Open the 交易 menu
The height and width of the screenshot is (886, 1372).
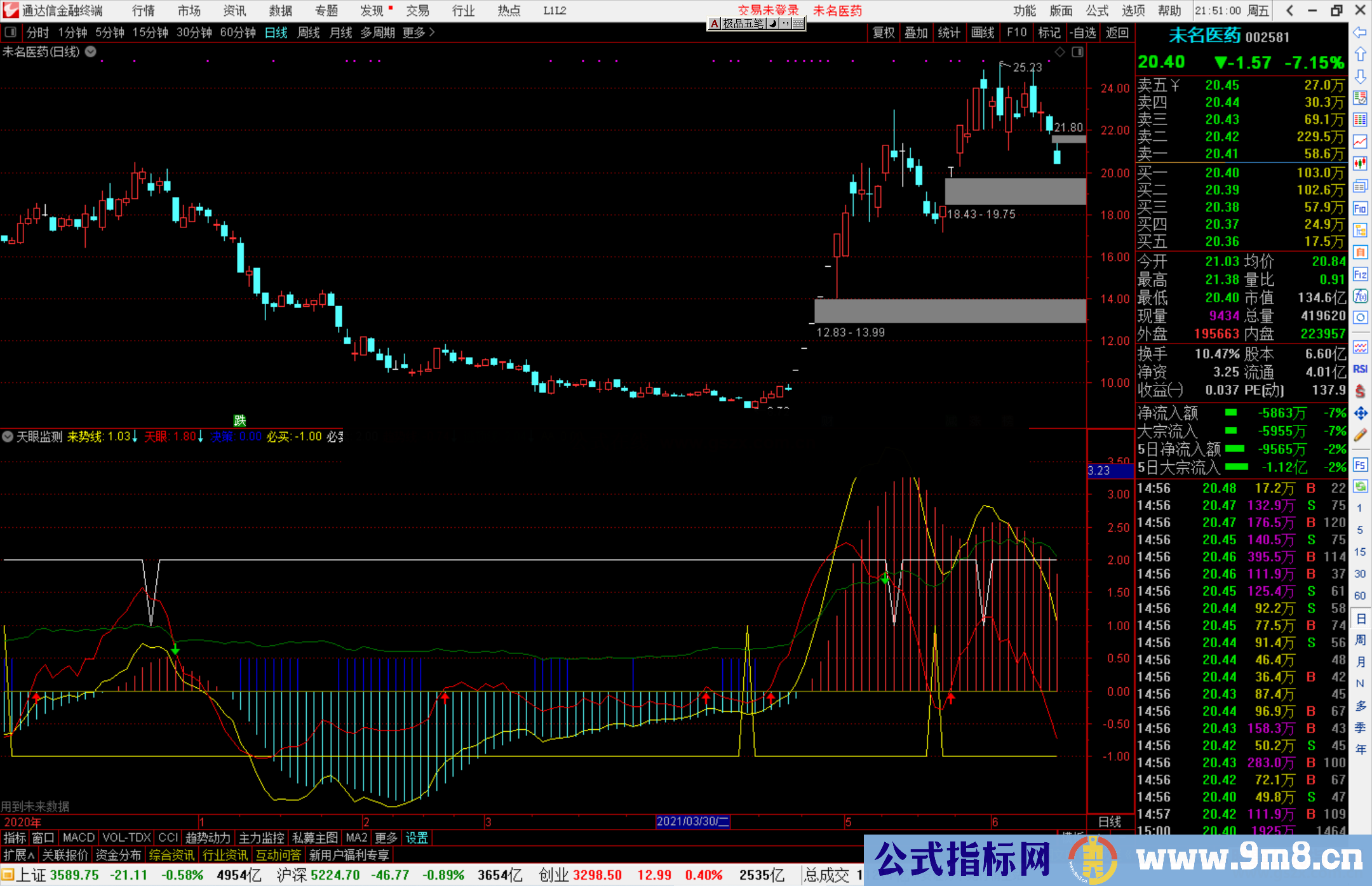point(418,10)
